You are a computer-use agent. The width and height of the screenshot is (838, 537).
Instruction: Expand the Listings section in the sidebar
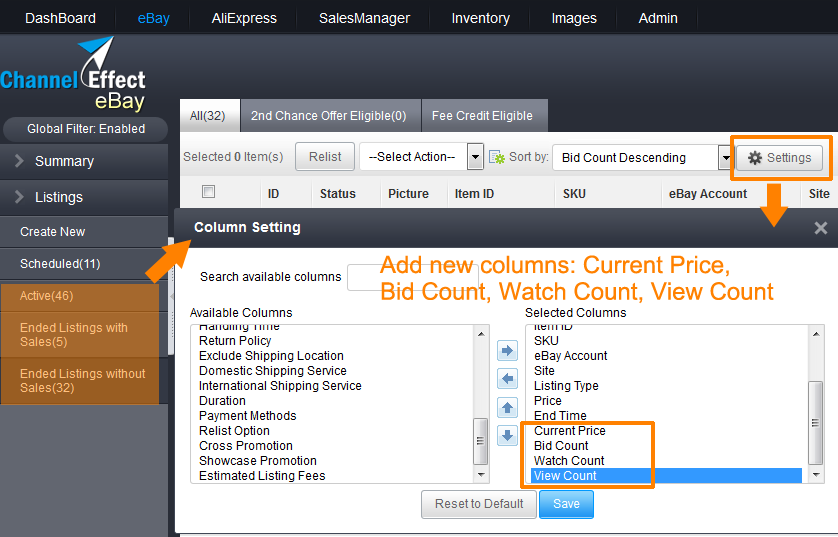point(84,197)
